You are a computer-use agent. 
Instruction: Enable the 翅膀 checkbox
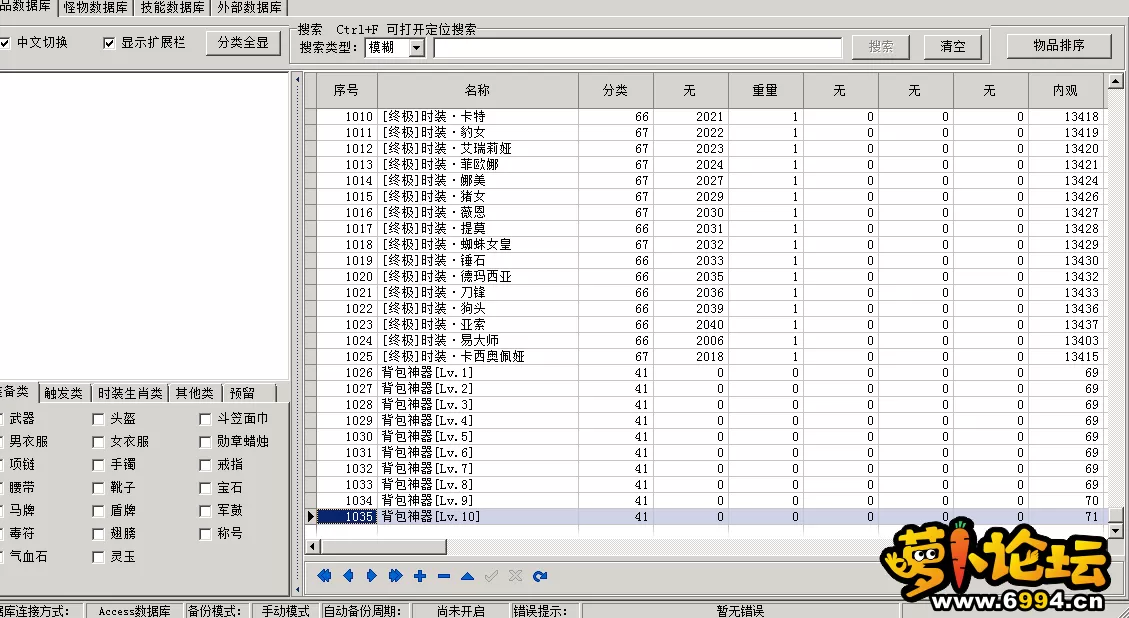coord(99,534)
